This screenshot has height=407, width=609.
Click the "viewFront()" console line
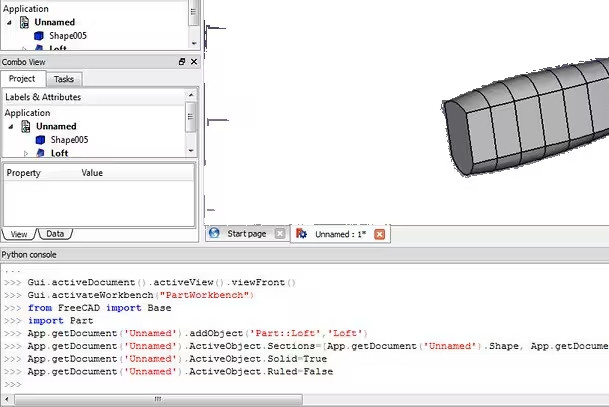pos(162,282)
